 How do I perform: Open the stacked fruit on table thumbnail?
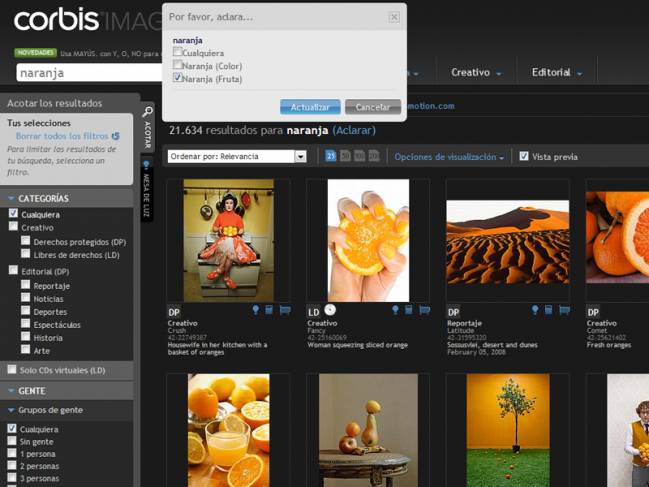[368, 430]
